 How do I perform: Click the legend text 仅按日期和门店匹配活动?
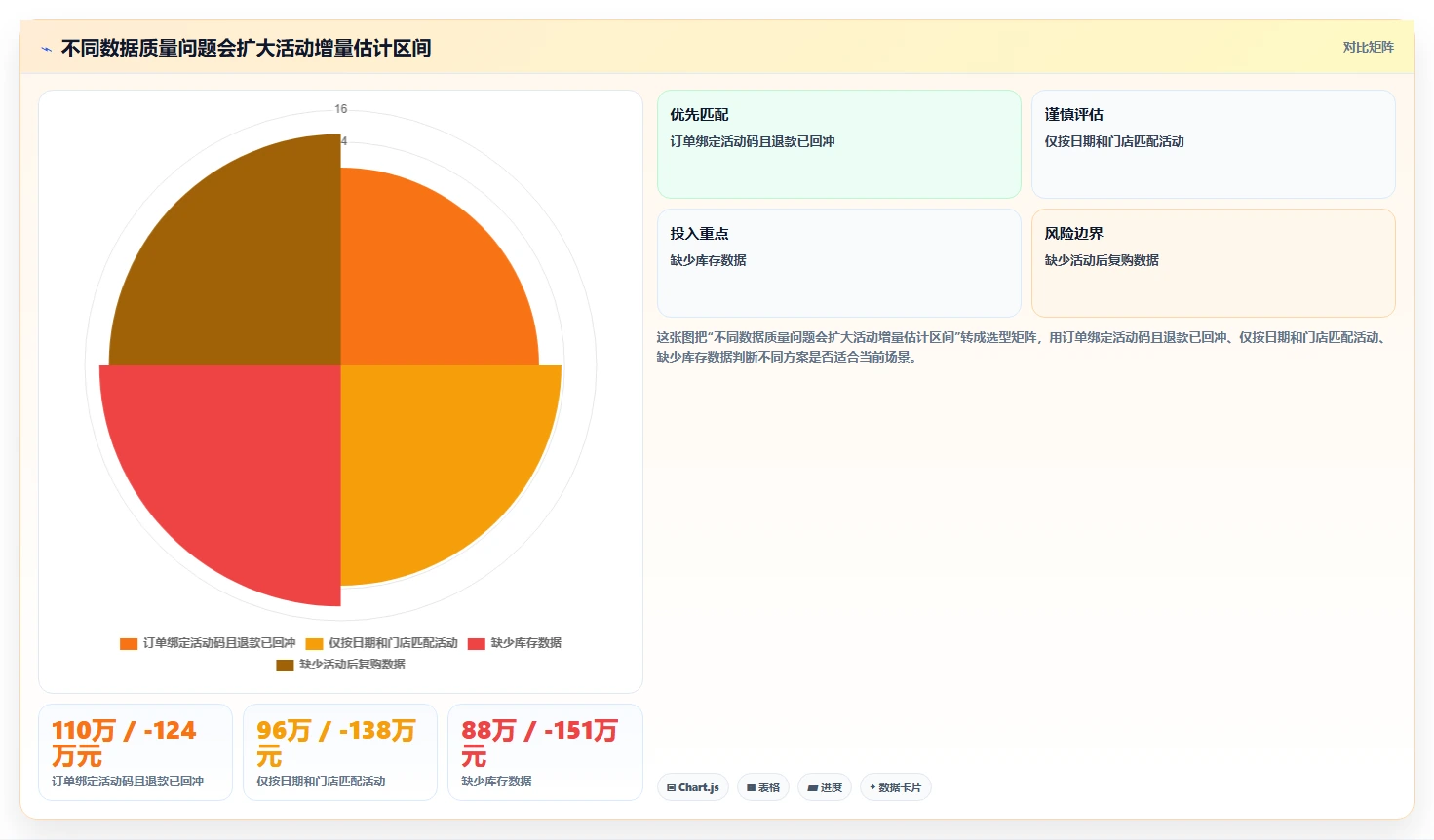[393, 643]
